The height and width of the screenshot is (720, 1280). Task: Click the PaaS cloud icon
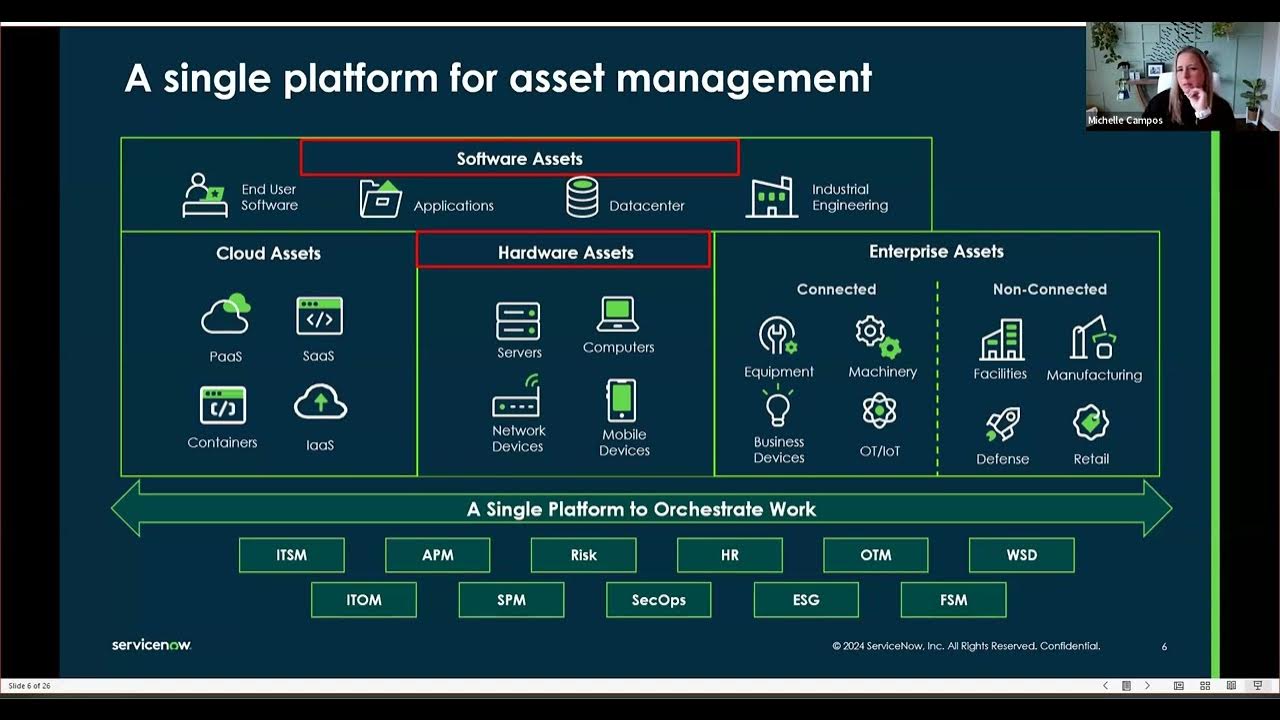point(225,315)
